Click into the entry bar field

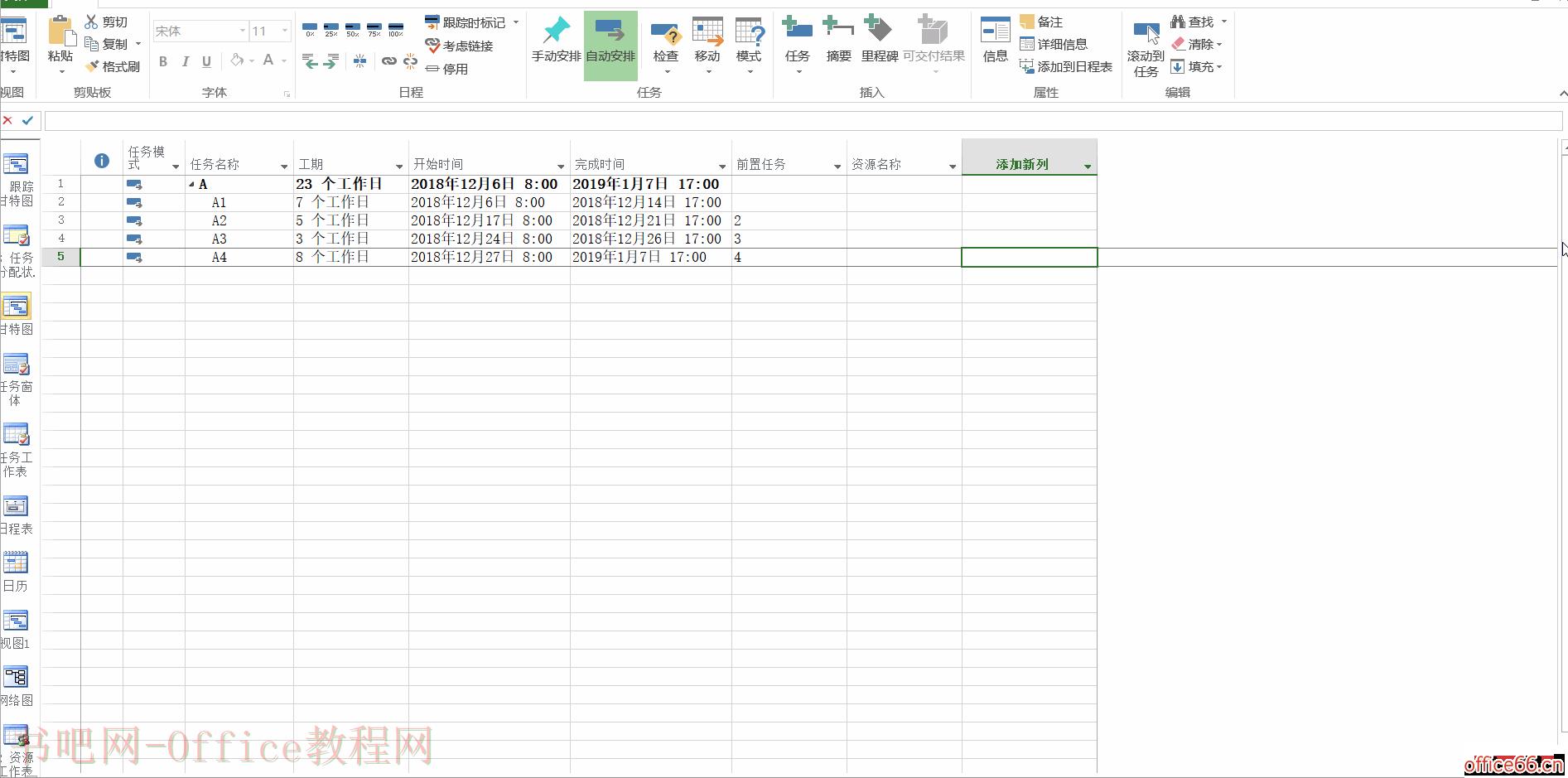point(803,121)
